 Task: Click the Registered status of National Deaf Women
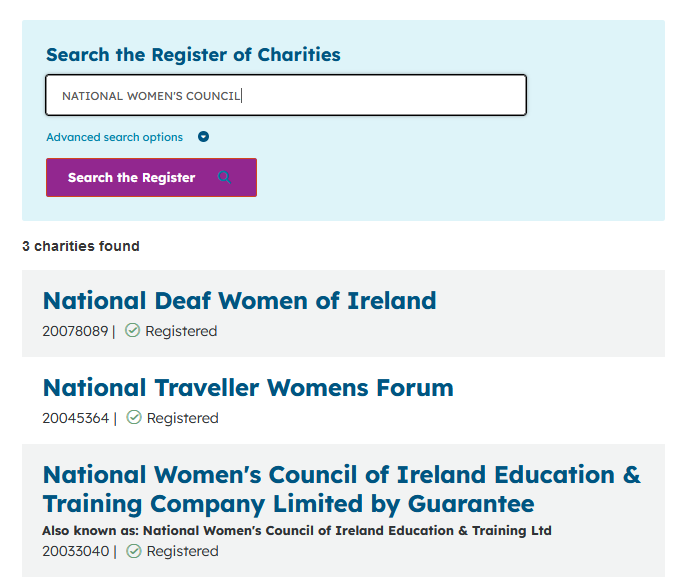click(x=181, y=331)
